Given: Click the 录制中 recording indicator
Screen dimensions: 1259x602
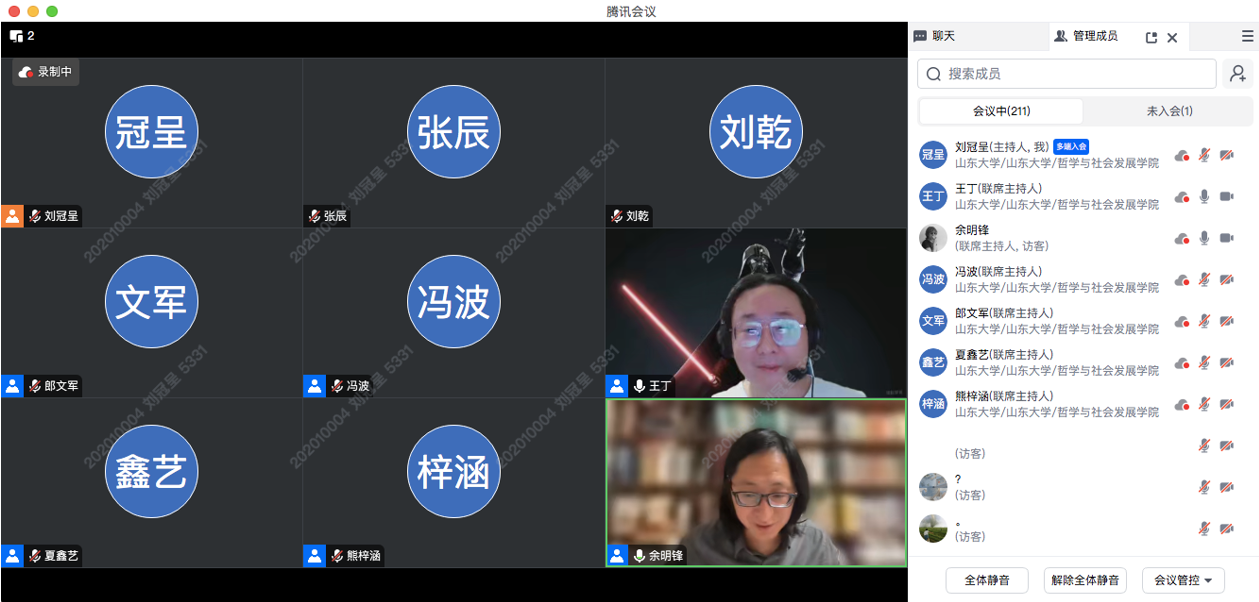Looking at the screenshot, I should (x=46, y=72).
